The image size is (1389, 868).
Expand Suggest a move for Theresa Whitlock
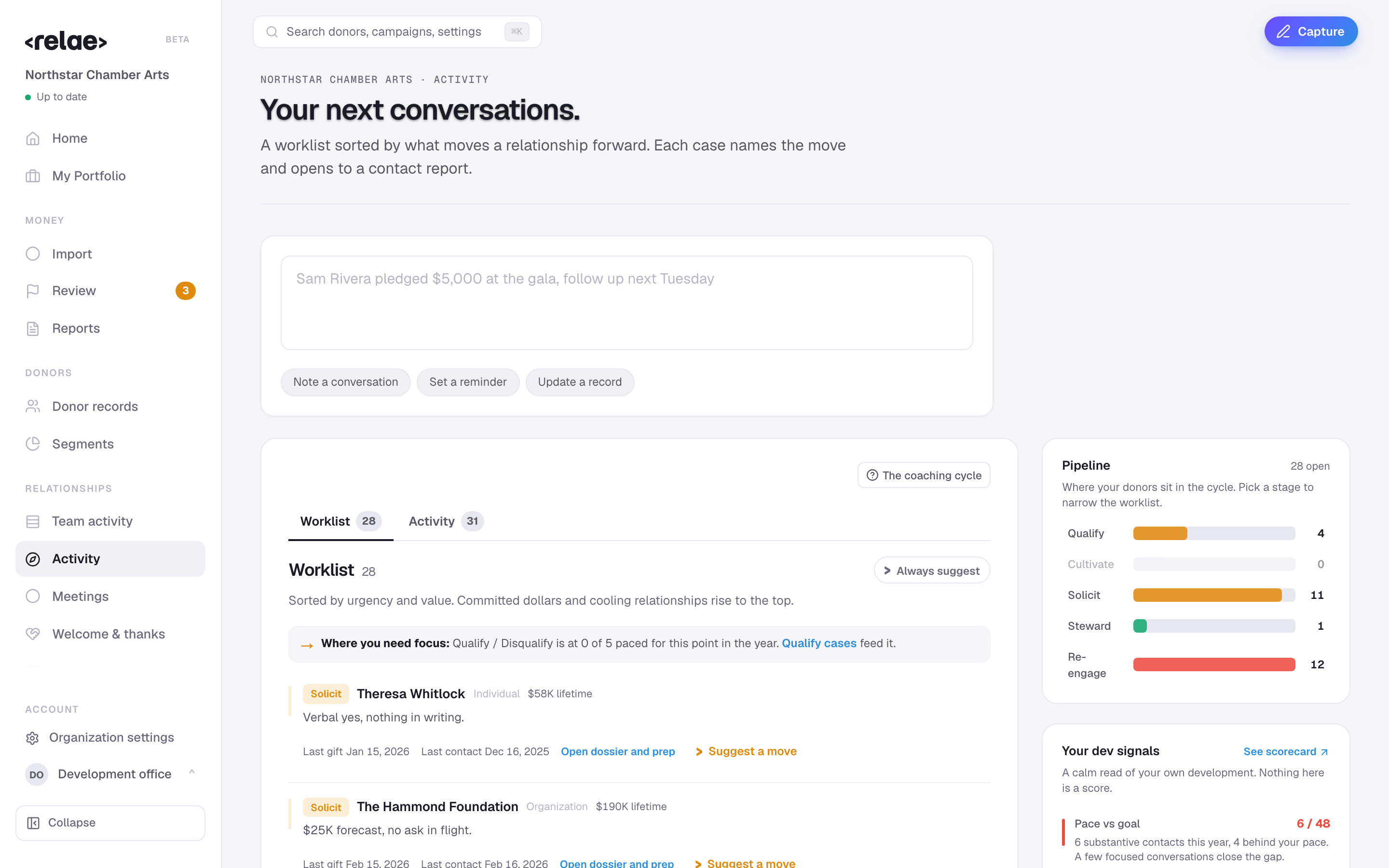[746, 751]
